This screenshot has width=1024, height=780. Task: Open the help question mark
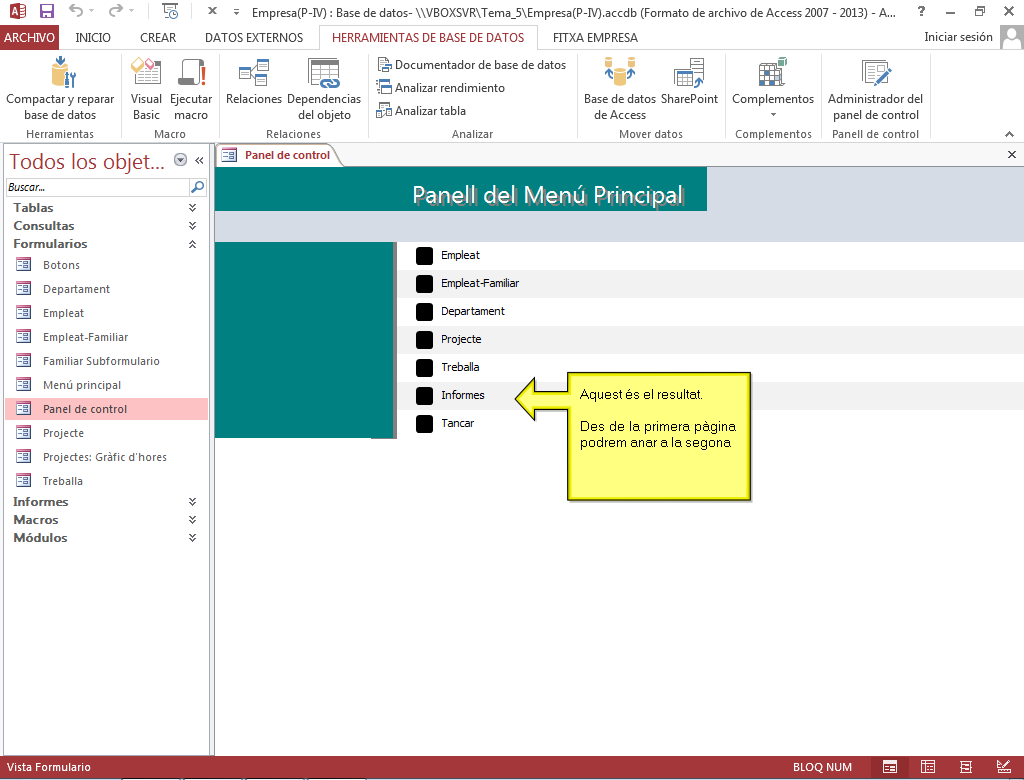tap(921, 12)
